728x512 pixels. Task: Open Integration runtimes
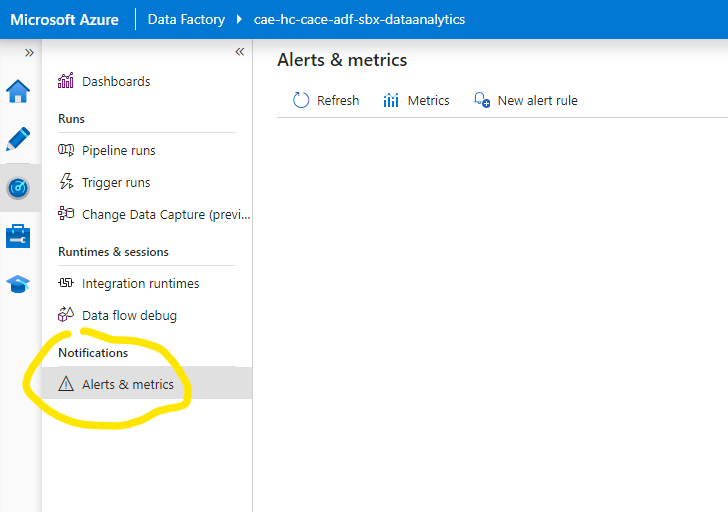(140, 283)
